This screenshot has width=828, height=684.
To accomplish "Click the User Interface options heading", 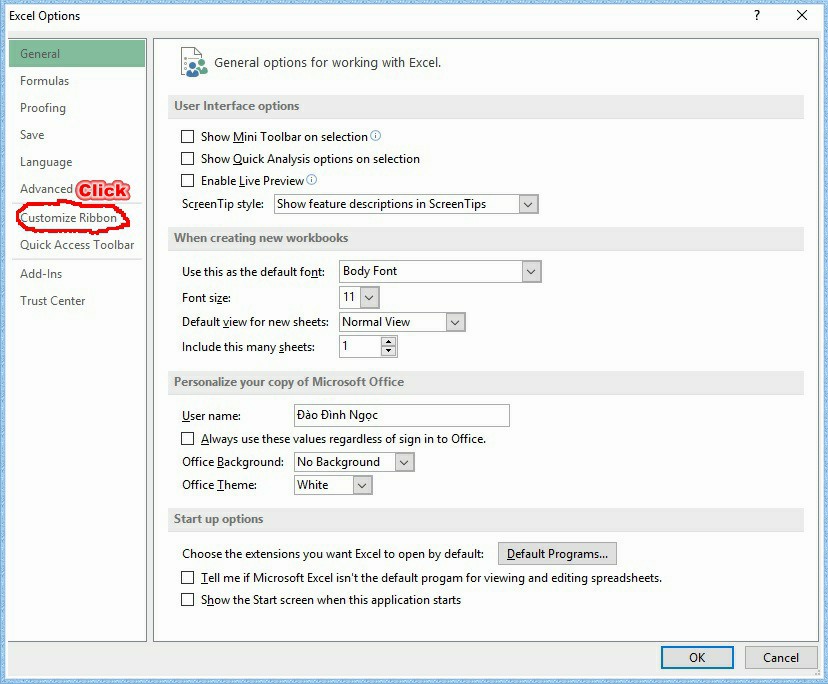I will [x=237, y=106].
